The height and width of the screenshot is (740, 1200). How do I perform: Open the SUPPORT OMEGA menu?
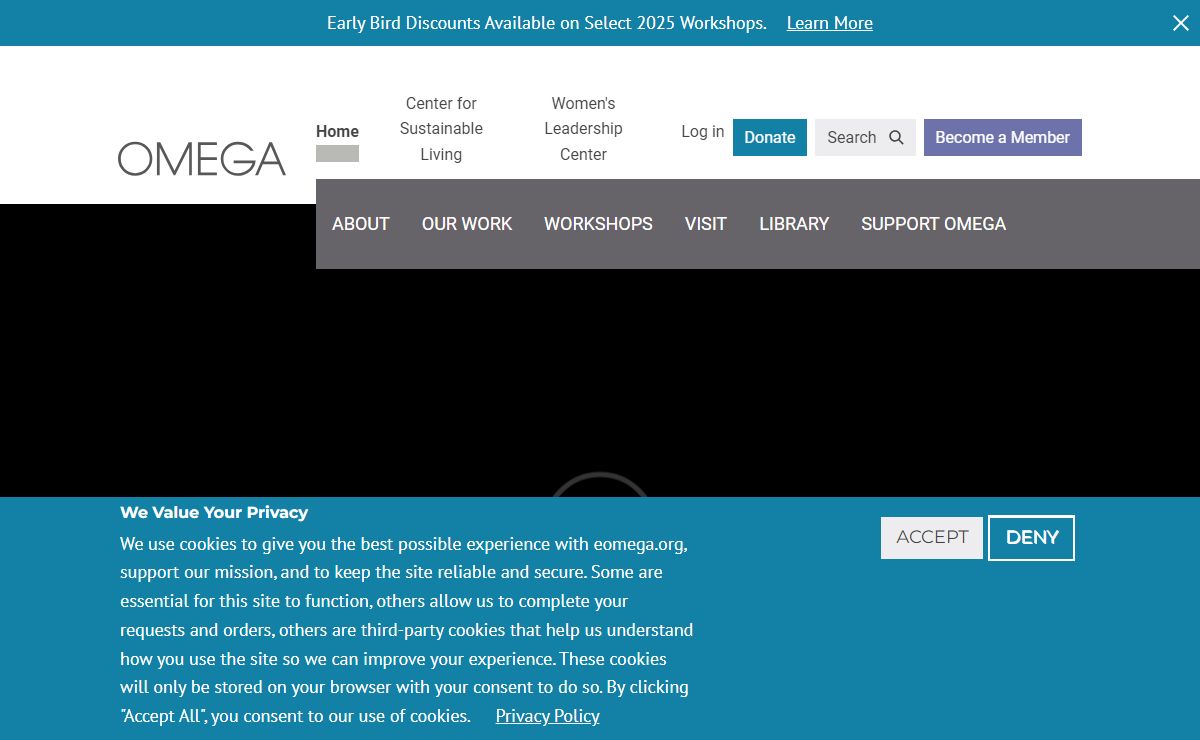point(934,224)
